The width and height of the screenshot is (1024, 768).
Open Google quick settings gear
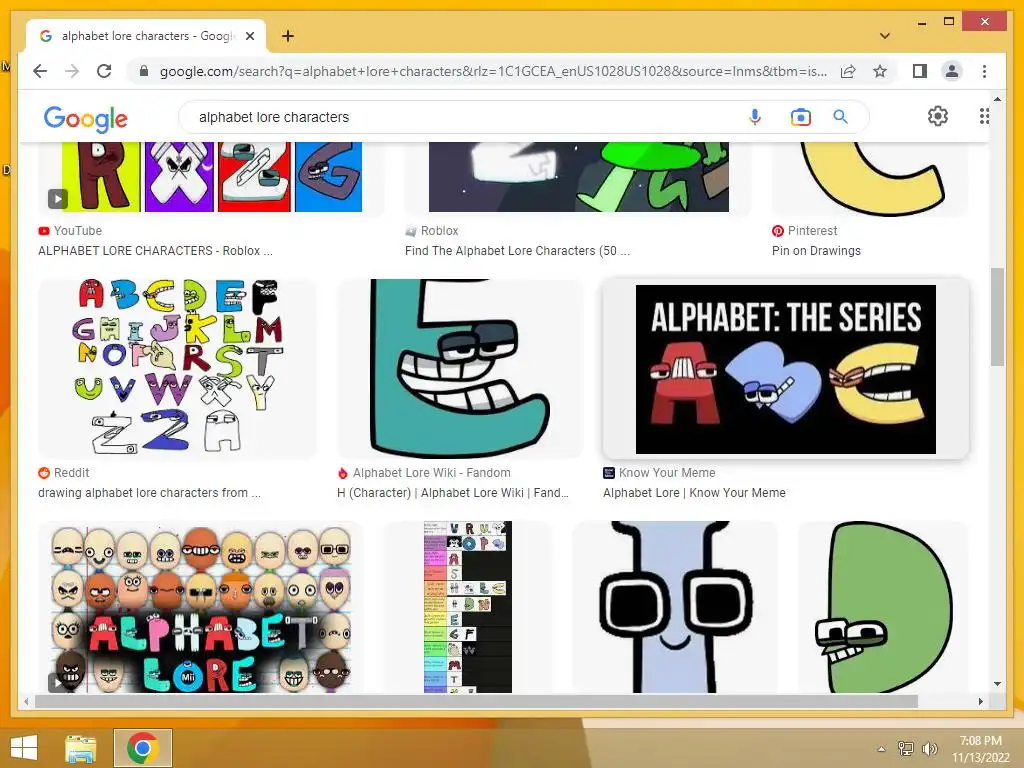coord(937,116)
